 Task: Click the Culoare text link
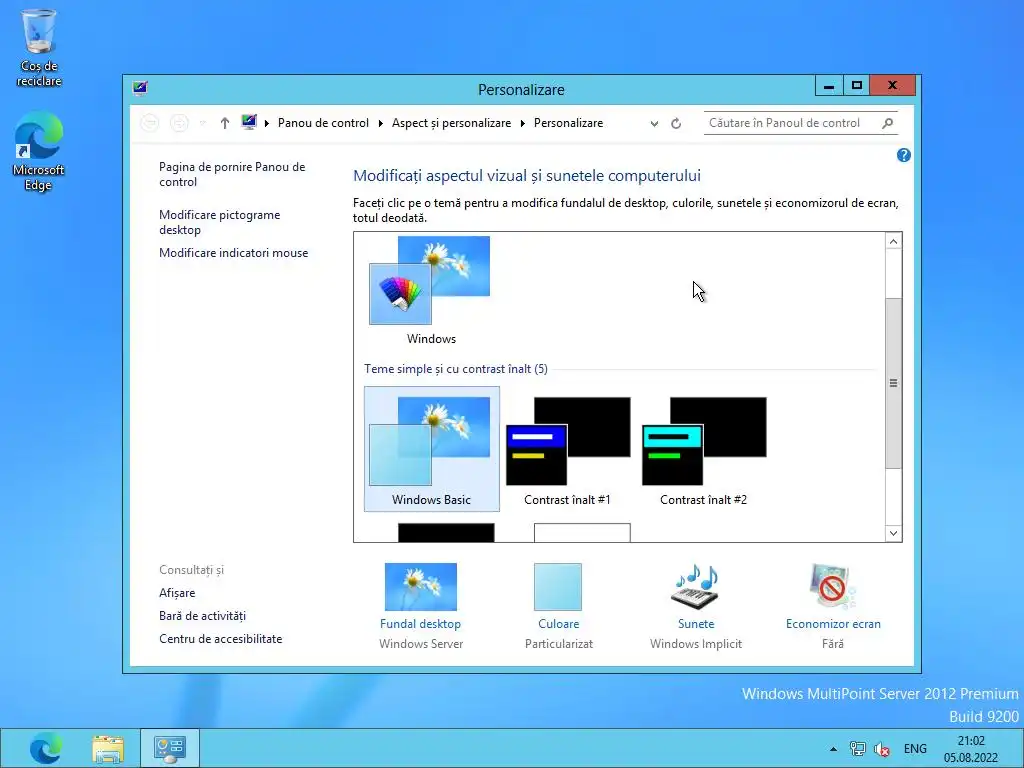coord(558,624)
